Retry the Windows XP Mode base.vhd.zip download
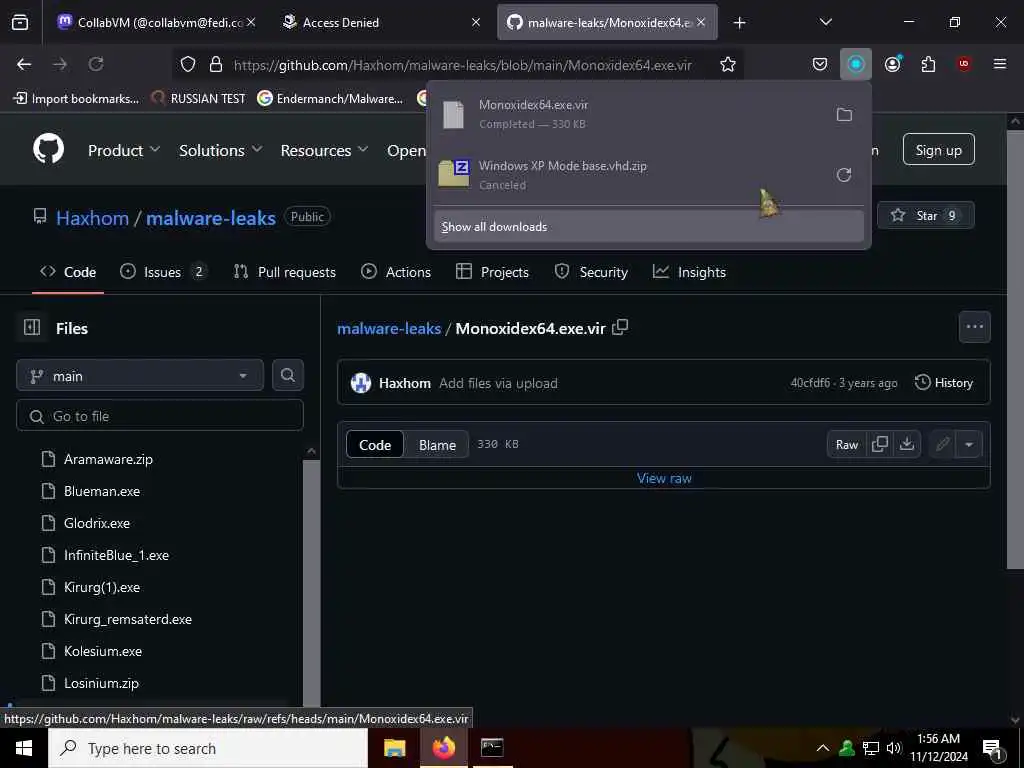Viewport: 1024px width, 768px height. pos(844,174)
